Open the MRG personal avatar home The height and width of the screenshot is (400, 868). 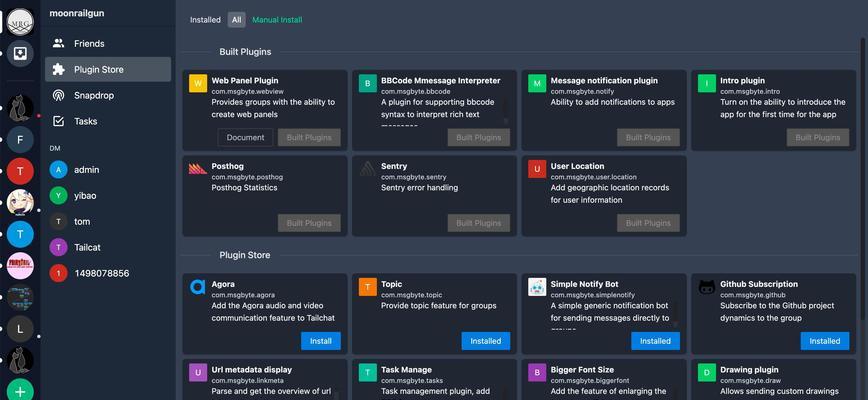[20, 21]
